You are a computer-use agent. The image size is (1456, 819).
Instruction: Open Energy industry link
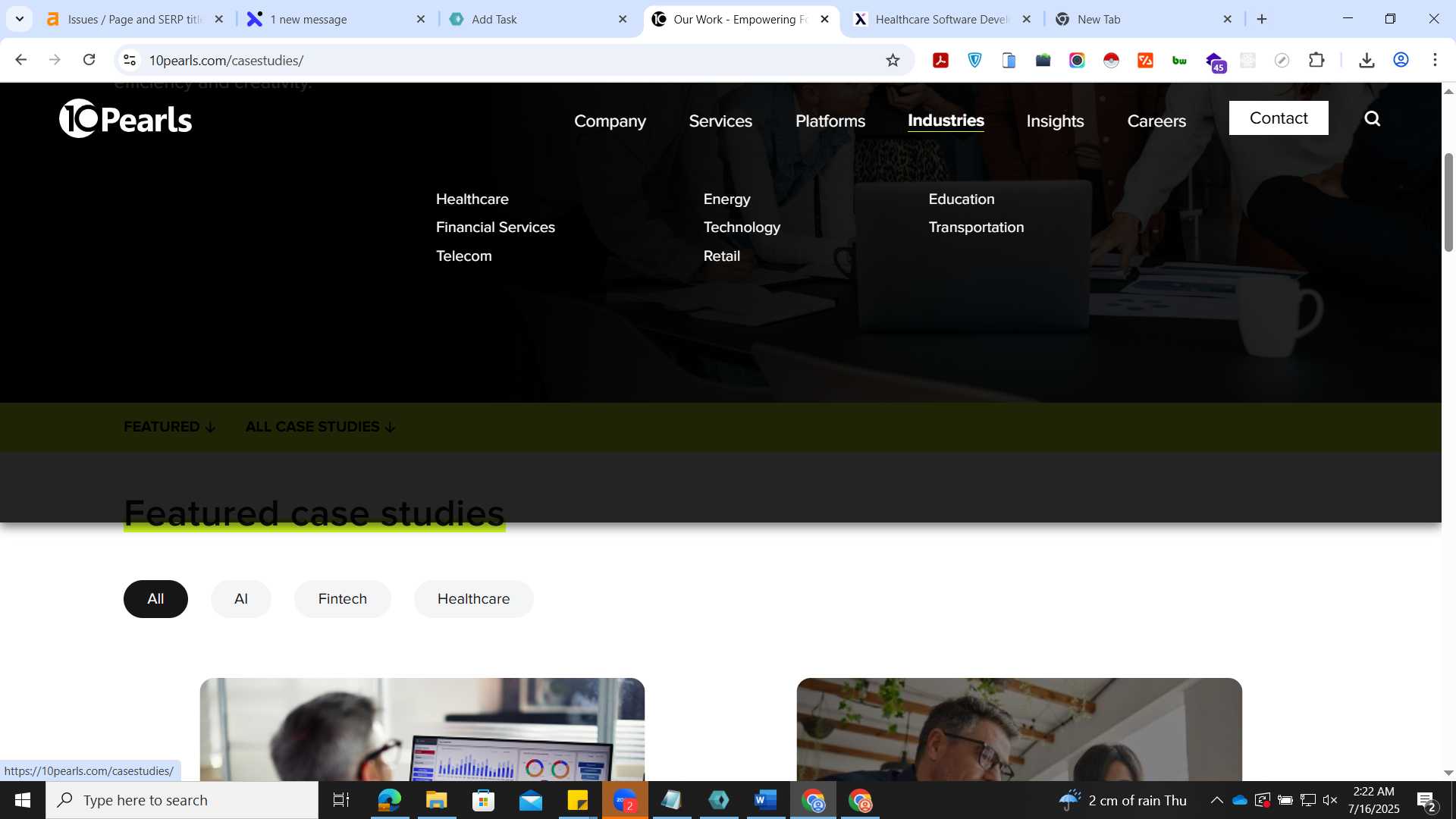726,199
